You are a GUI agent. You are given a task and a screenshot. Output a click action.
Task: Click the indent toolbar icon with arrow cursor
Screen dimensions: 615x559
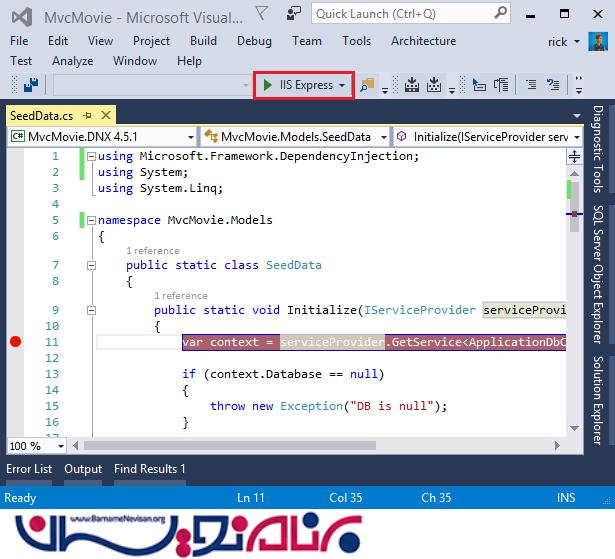pos(479,85)
